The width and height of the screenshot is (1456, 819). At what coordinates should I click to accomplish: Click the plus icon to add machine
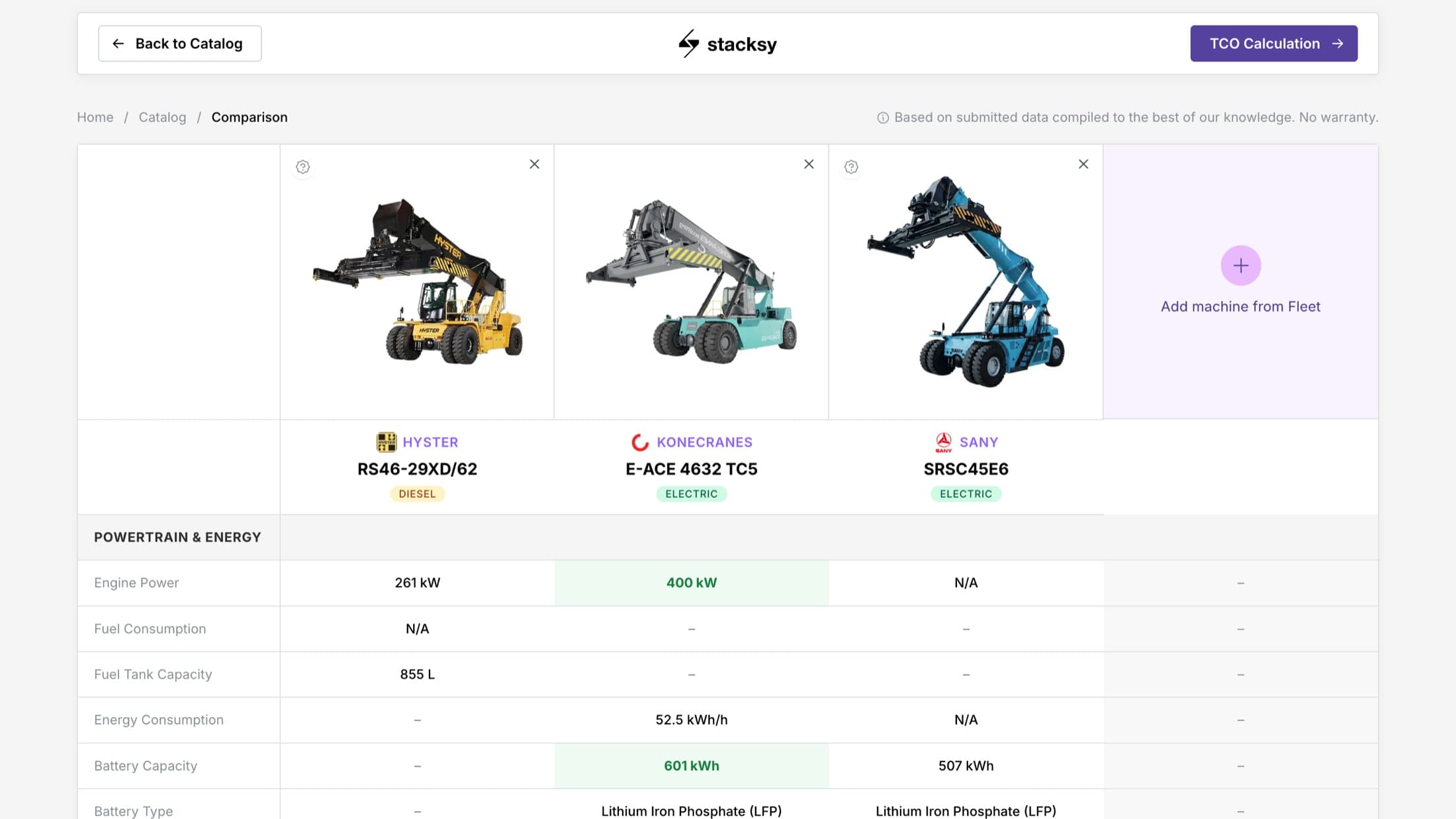[1240, 265]
